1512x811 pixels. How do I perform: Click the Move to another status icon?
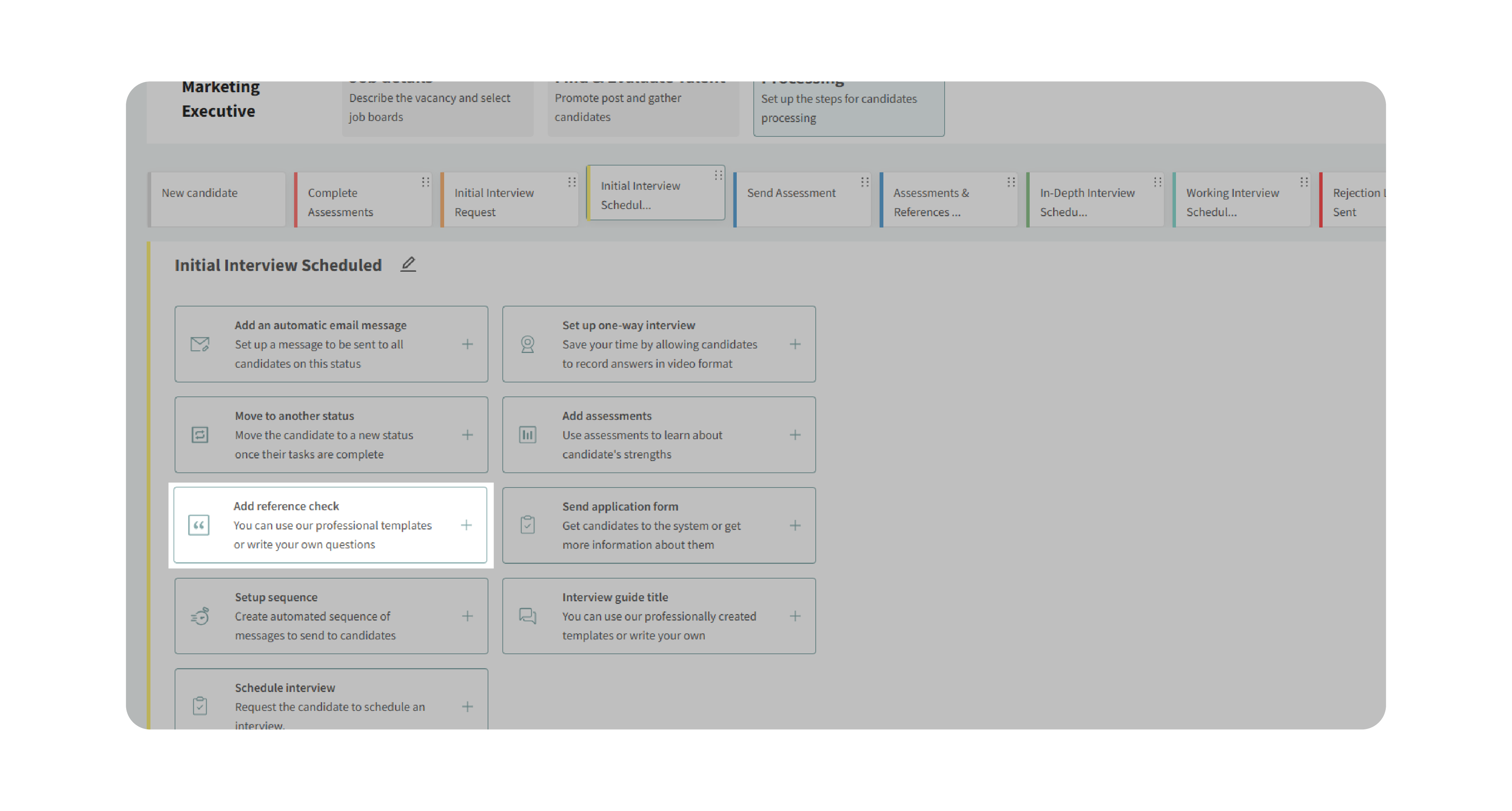[x=200, y=435]
